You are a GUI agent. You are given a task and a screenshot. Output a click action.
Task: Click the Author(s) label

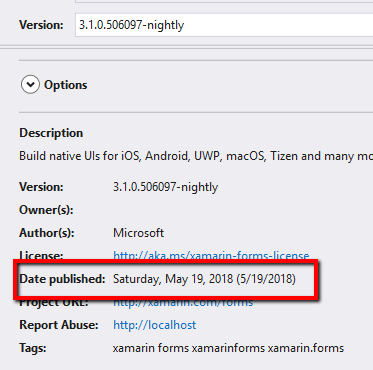47,233
